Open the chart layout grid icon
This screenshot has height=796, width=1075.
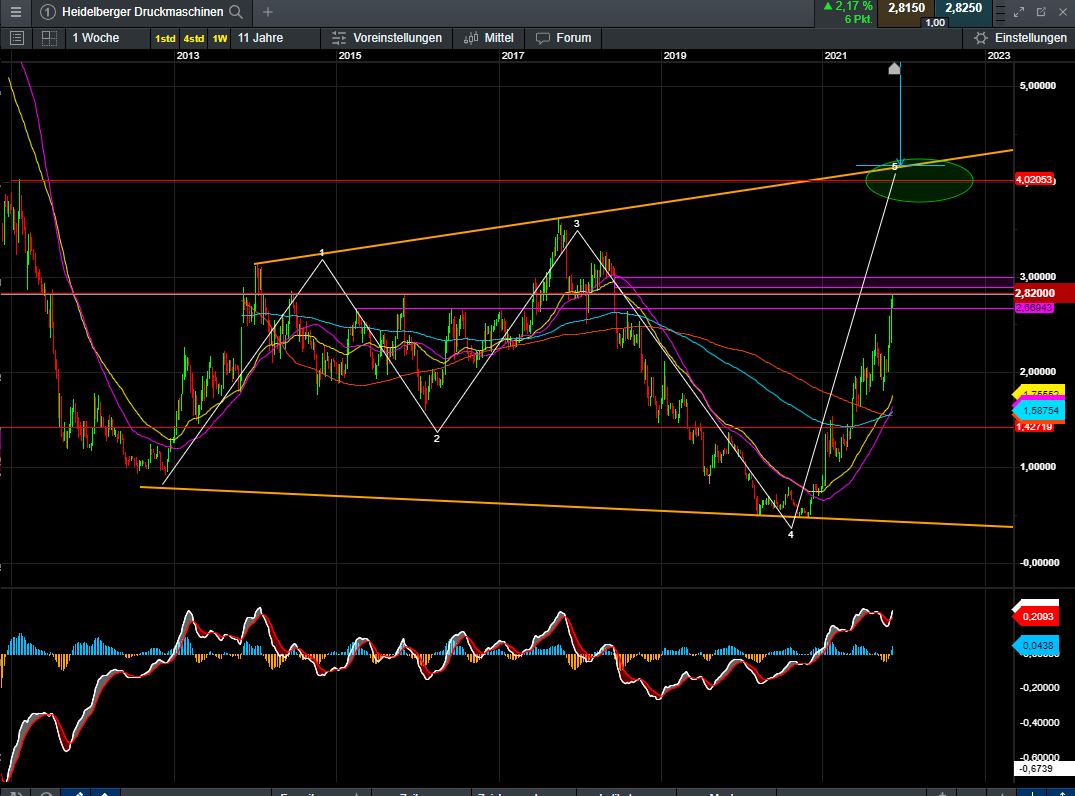click(x=49, y=38)
